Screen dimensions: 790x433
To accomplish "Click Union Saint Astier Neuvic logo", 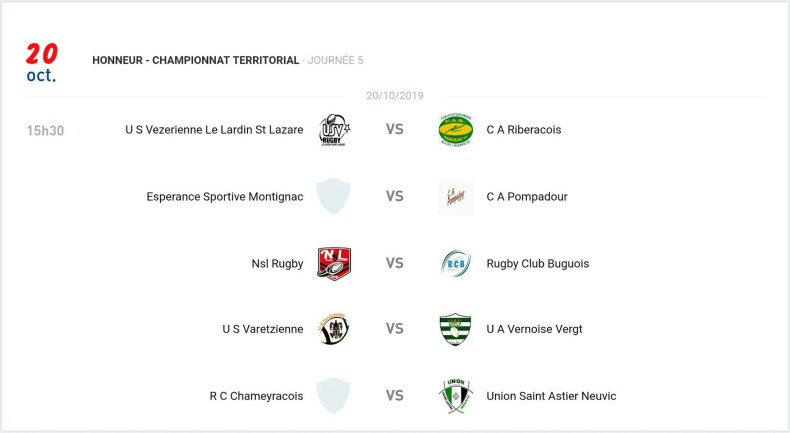I will coord(455,396).
